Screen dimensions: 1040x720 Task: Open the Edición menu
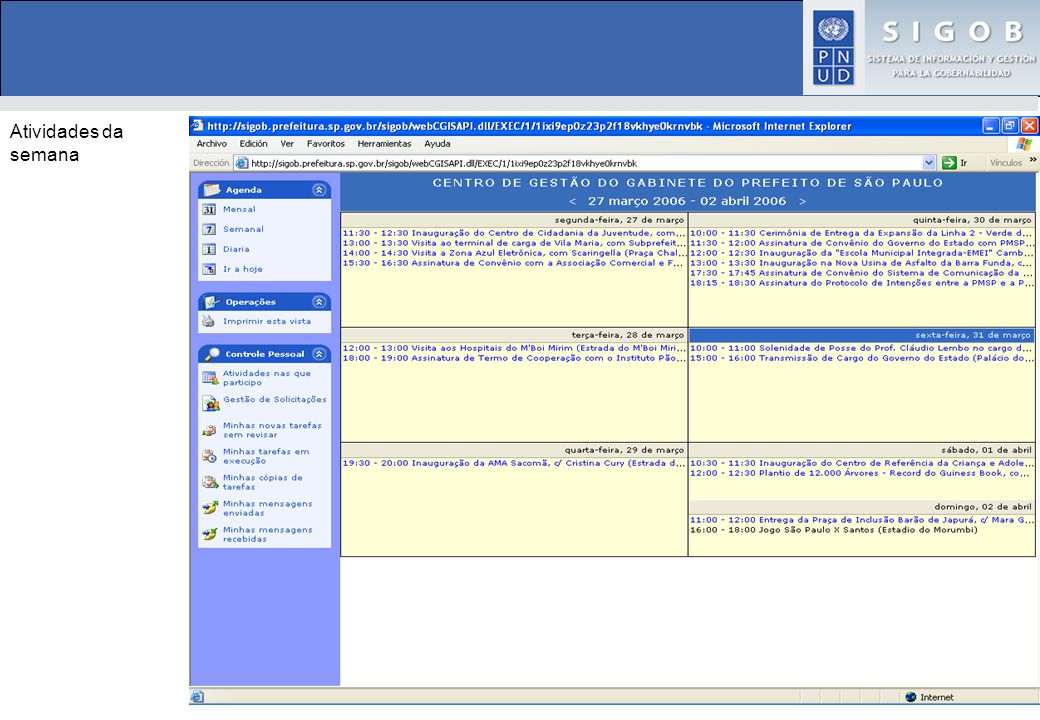(253, 144)
